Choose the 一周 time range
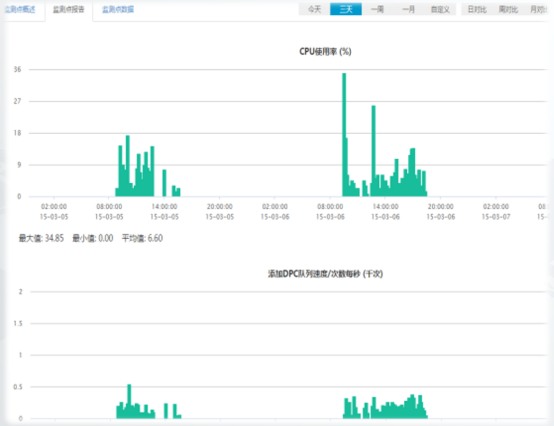 [x=377, y=9]
